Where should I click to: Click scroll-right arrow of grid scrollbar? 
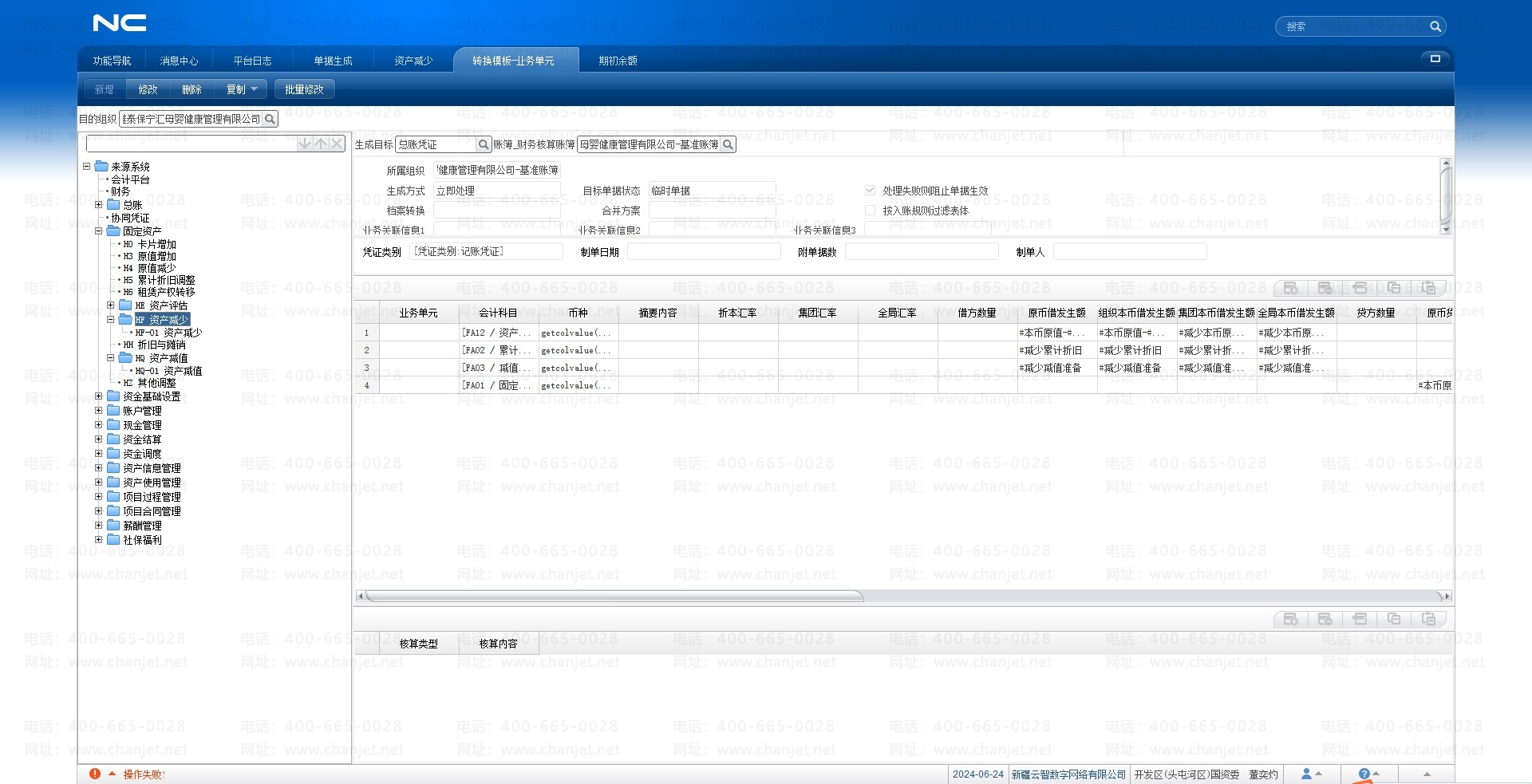1447,596
